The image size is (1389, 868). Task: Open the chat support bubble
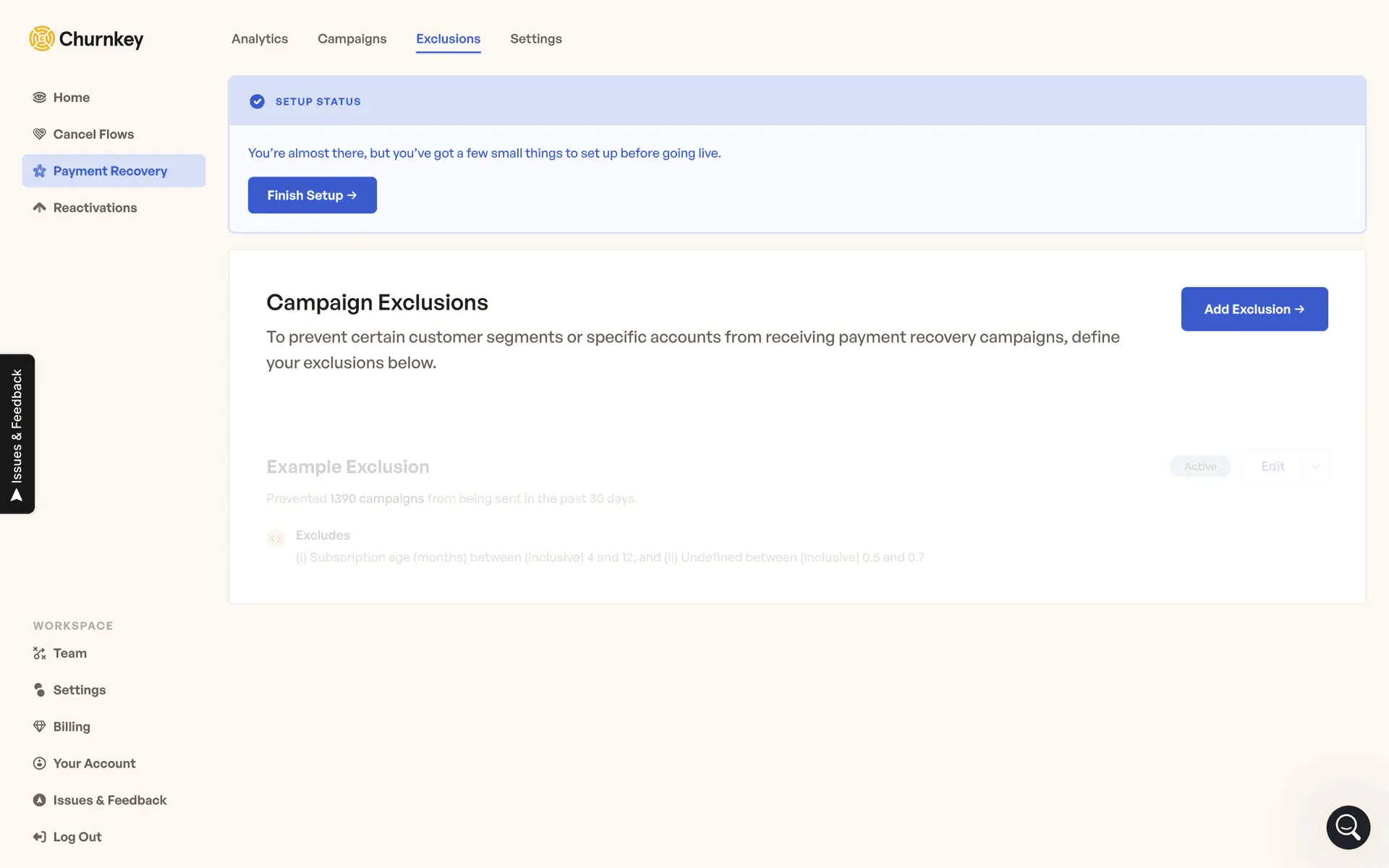[x=1348, y=827]
